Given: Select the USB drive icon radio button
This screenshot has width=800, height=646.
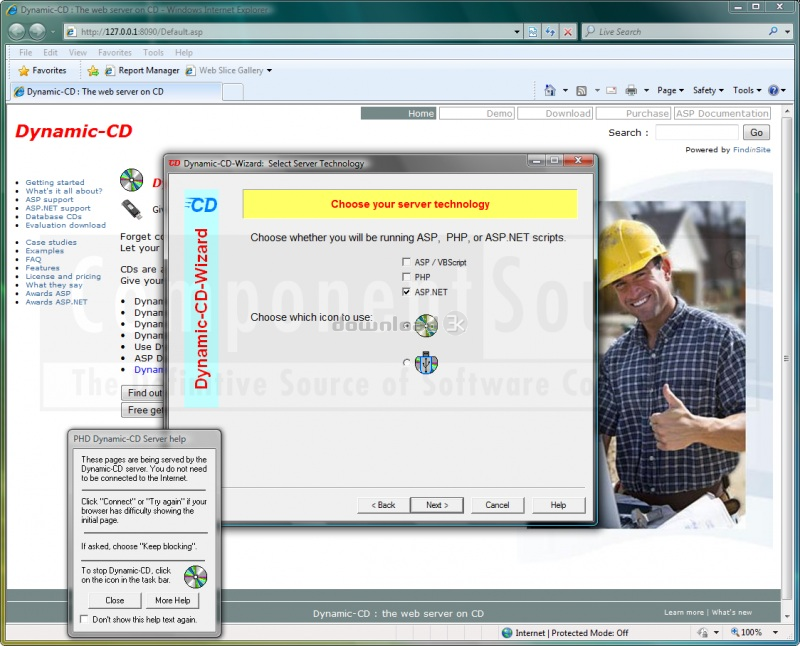Looking at the screenshot, I should pos(405,362).
